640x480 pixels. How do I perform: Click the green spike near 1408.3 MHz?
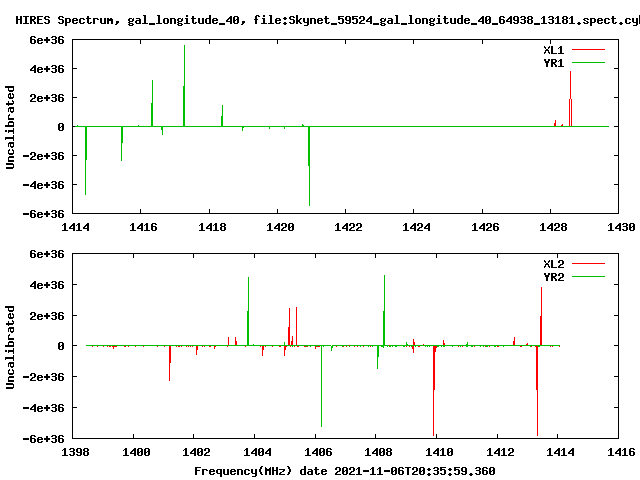tap(384, 310)
